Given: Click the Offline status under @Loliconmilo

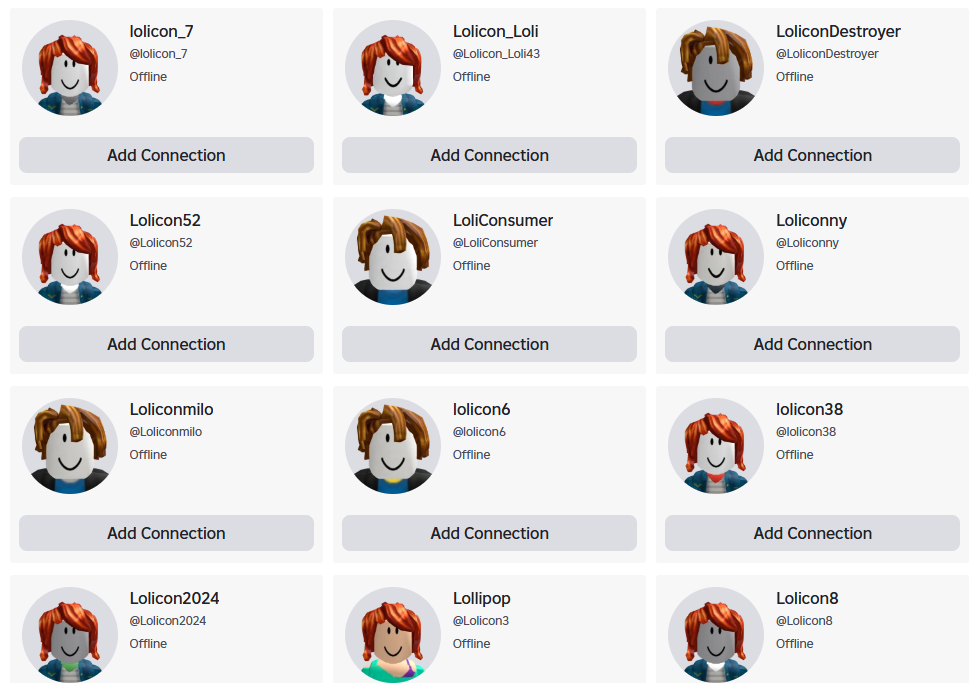Looking at the screenshot, I should click(148, 455).
